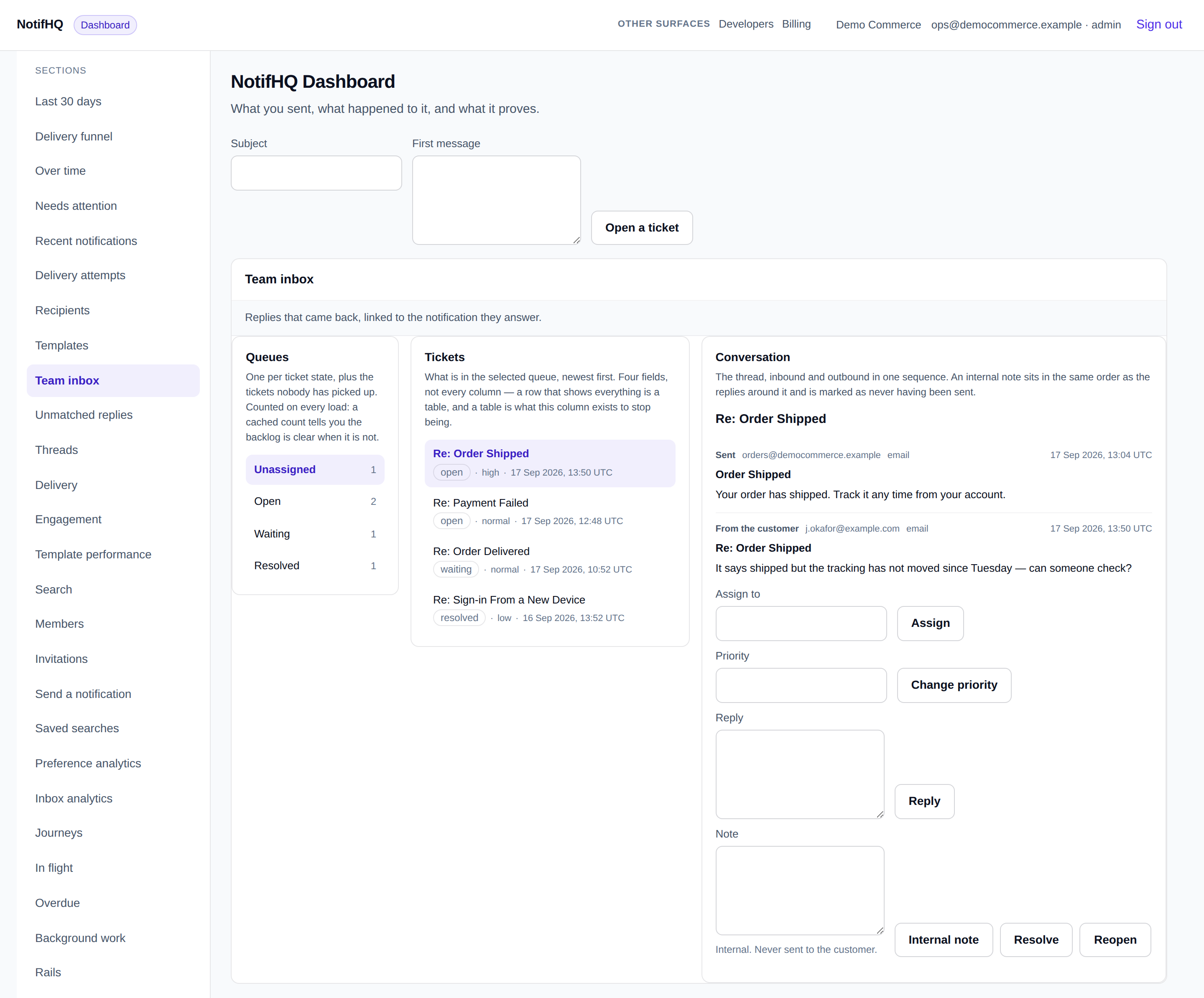The height and width of the screenshot is (998, 1204).
Task: Select the Unassigned queue
Action: 315,469
